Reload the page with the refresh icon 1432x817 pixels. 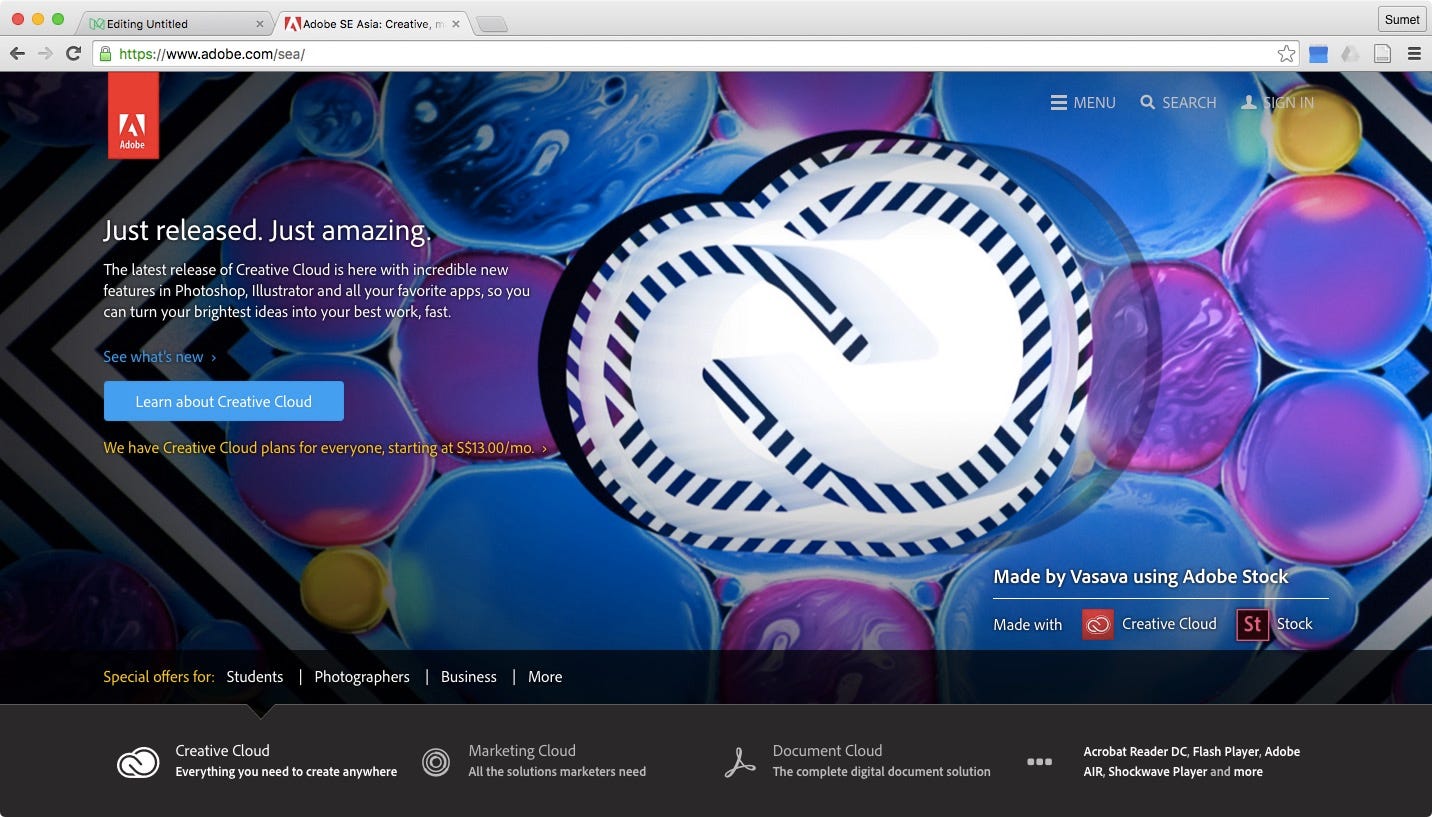(73, 54)
